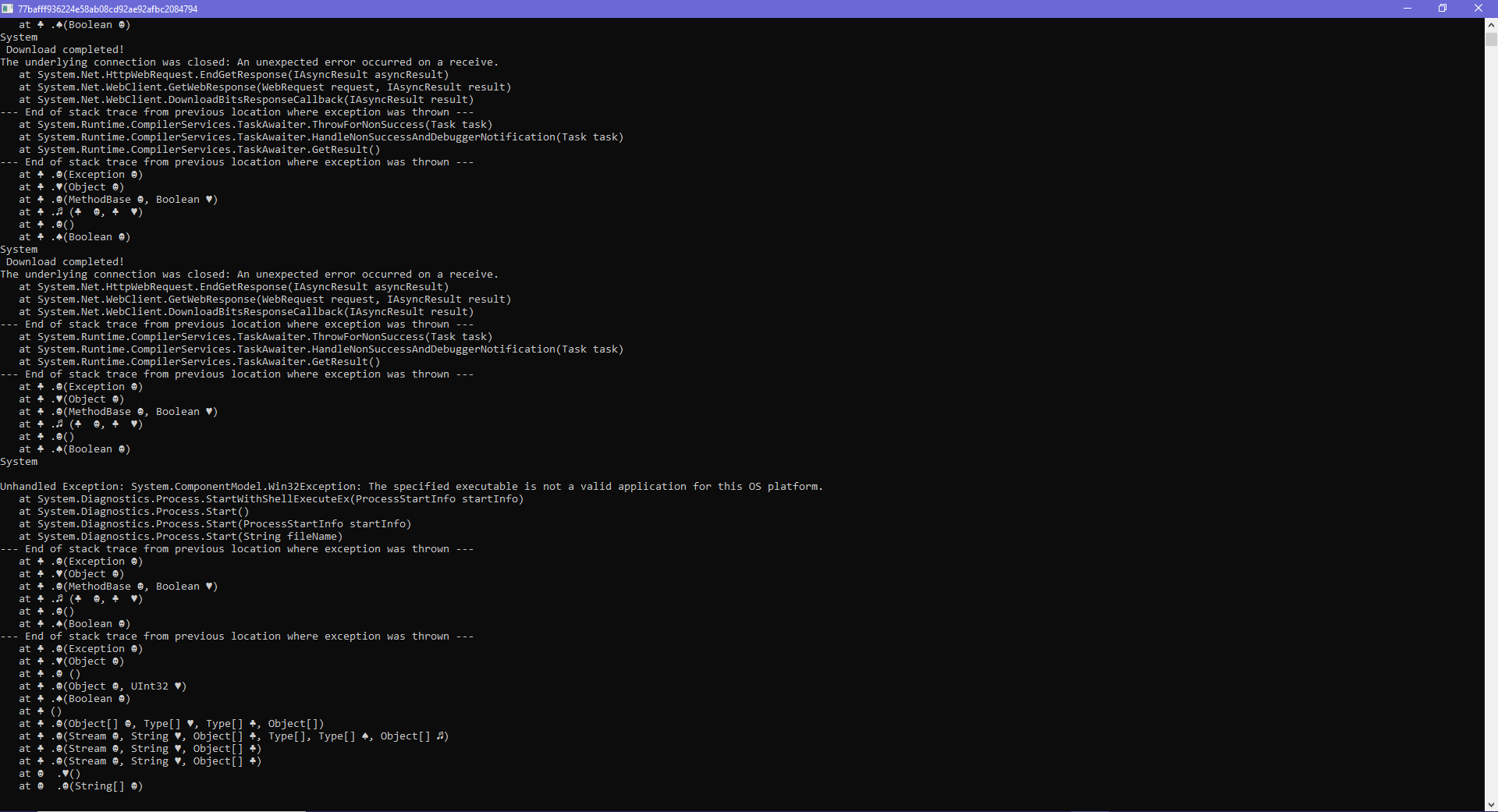Click the scrollbar up arrow

1491,25
